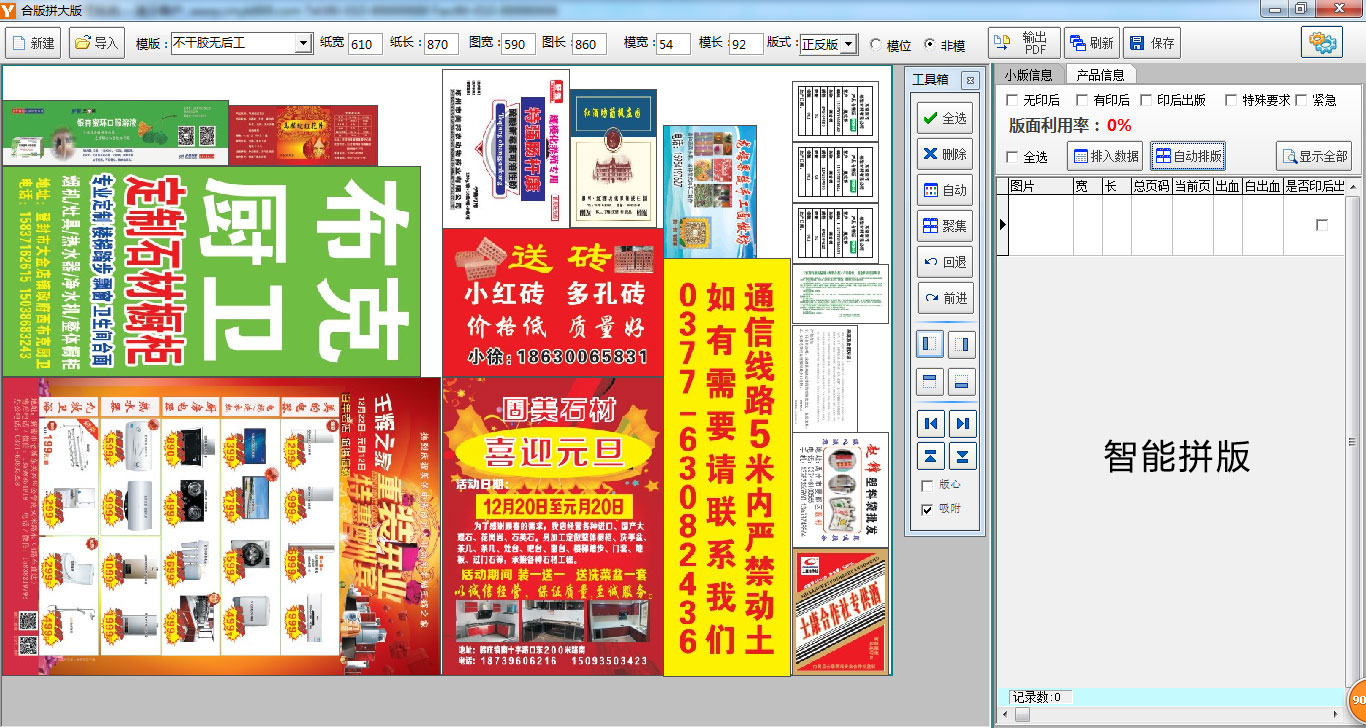Click the align-left icon in toolbox

[930, 344]
